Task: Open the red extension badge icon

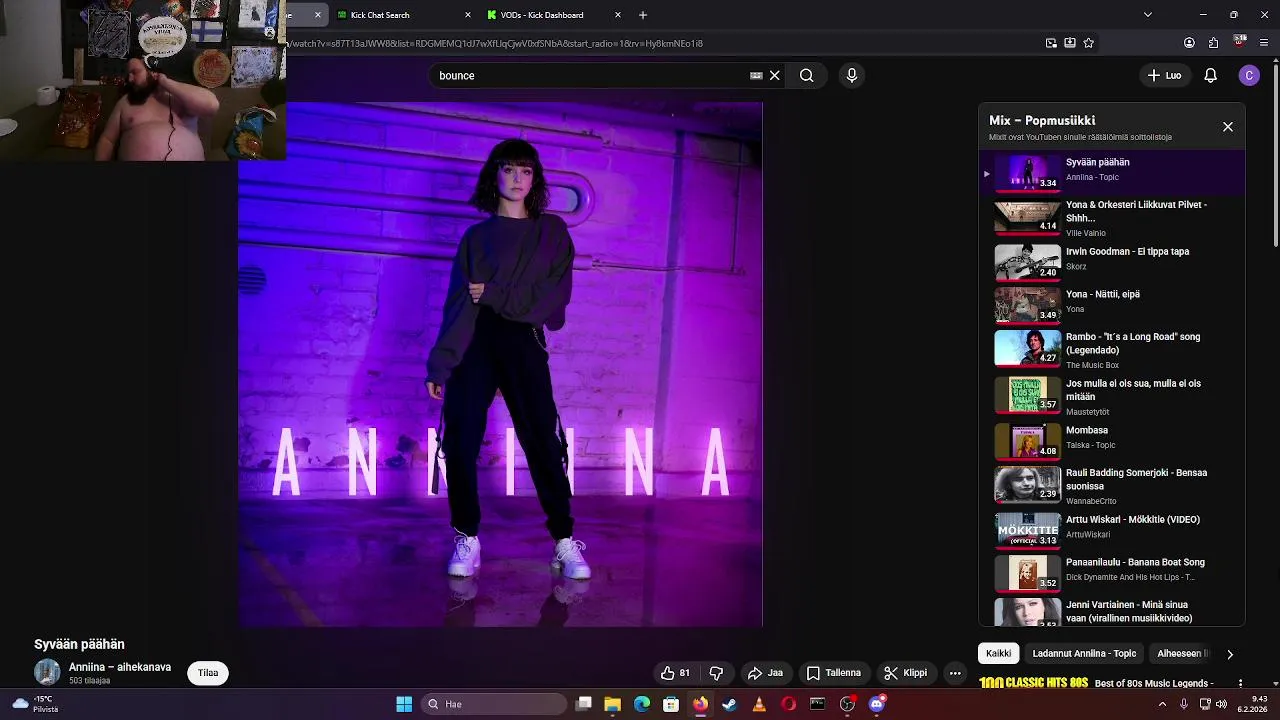Action: click(x=1240, y=42)
